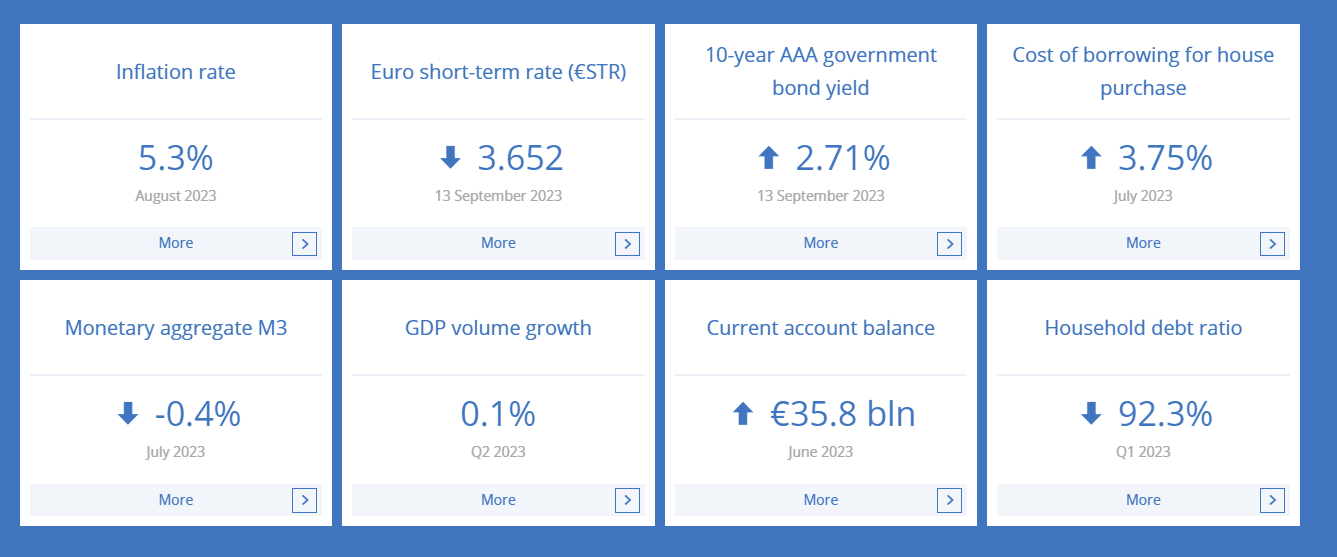Open More link under Cost of borrowing
Image resolution: width=1337 pixels, height=557 pixels.
click(1143, 243)
